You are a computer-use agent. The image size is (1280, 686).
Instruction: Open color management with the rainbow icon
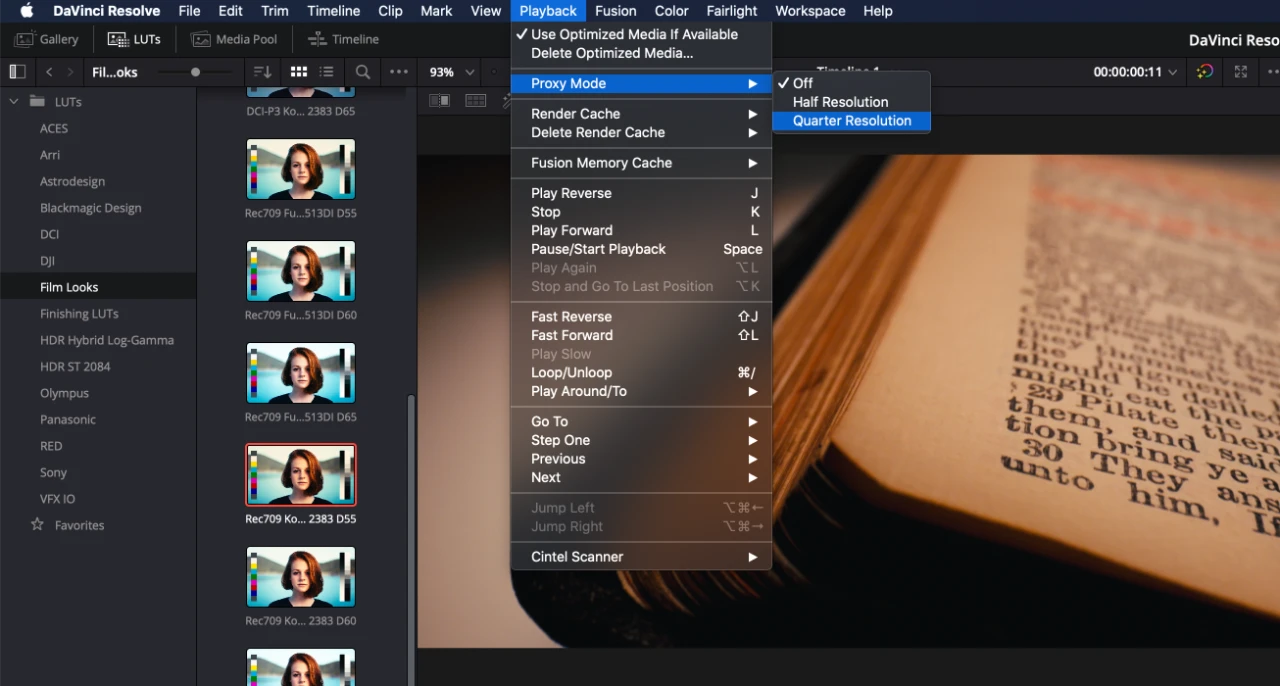coord(1204,71)
